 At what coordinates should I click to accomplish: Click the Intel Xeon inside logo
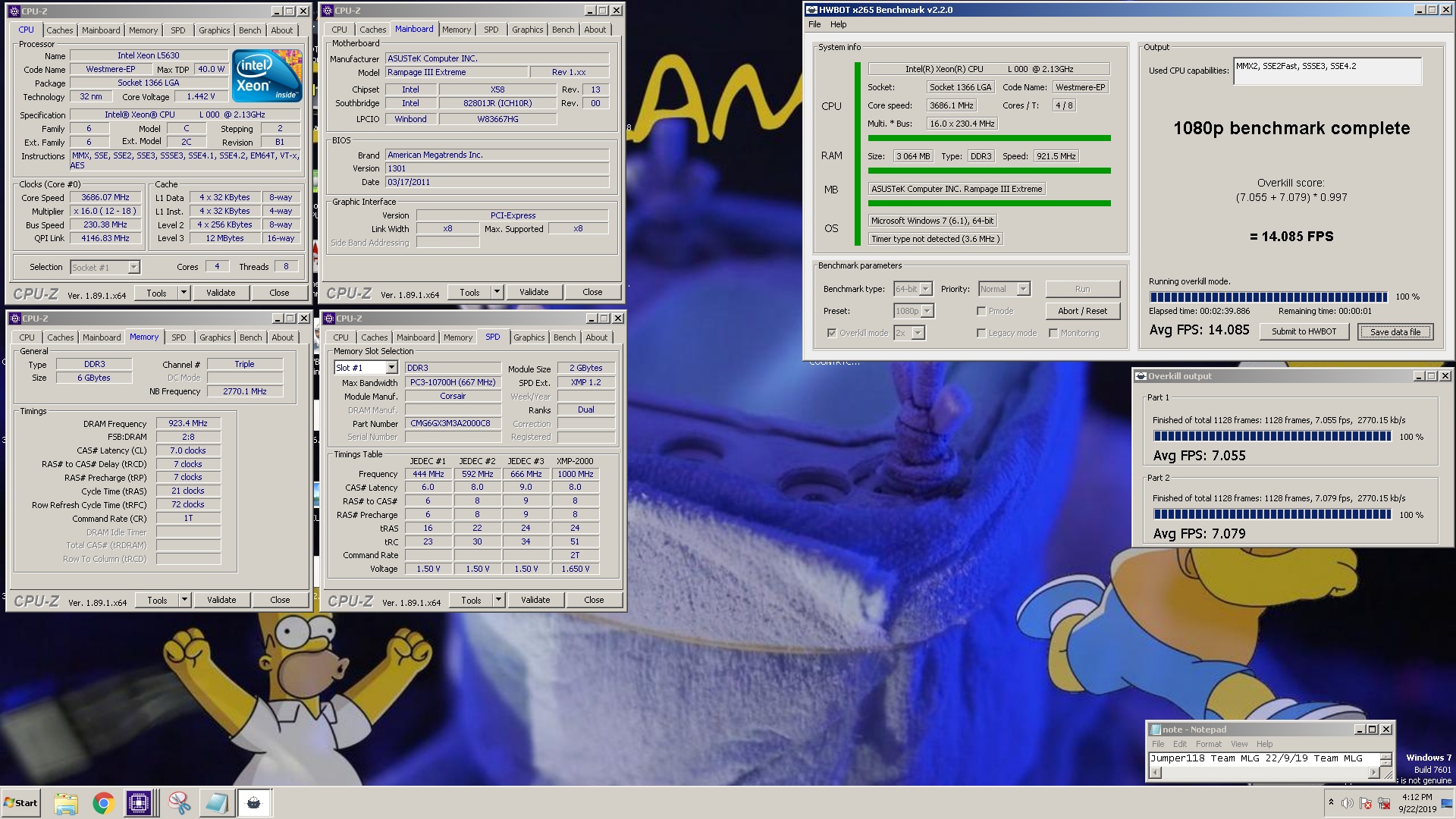(267, 74)
